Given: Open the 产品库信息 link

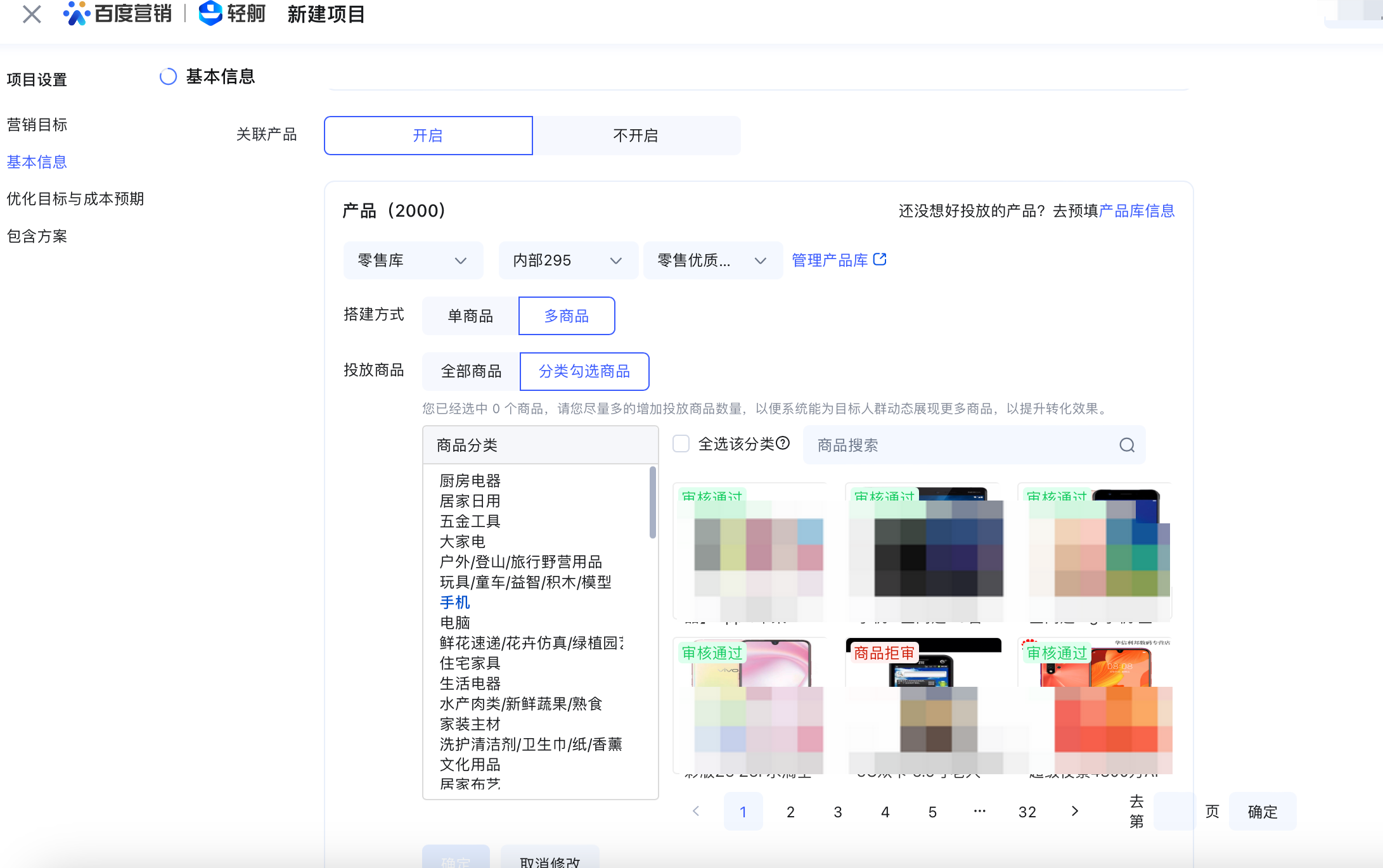Looking at the screenshot, I should (1136, 211).
